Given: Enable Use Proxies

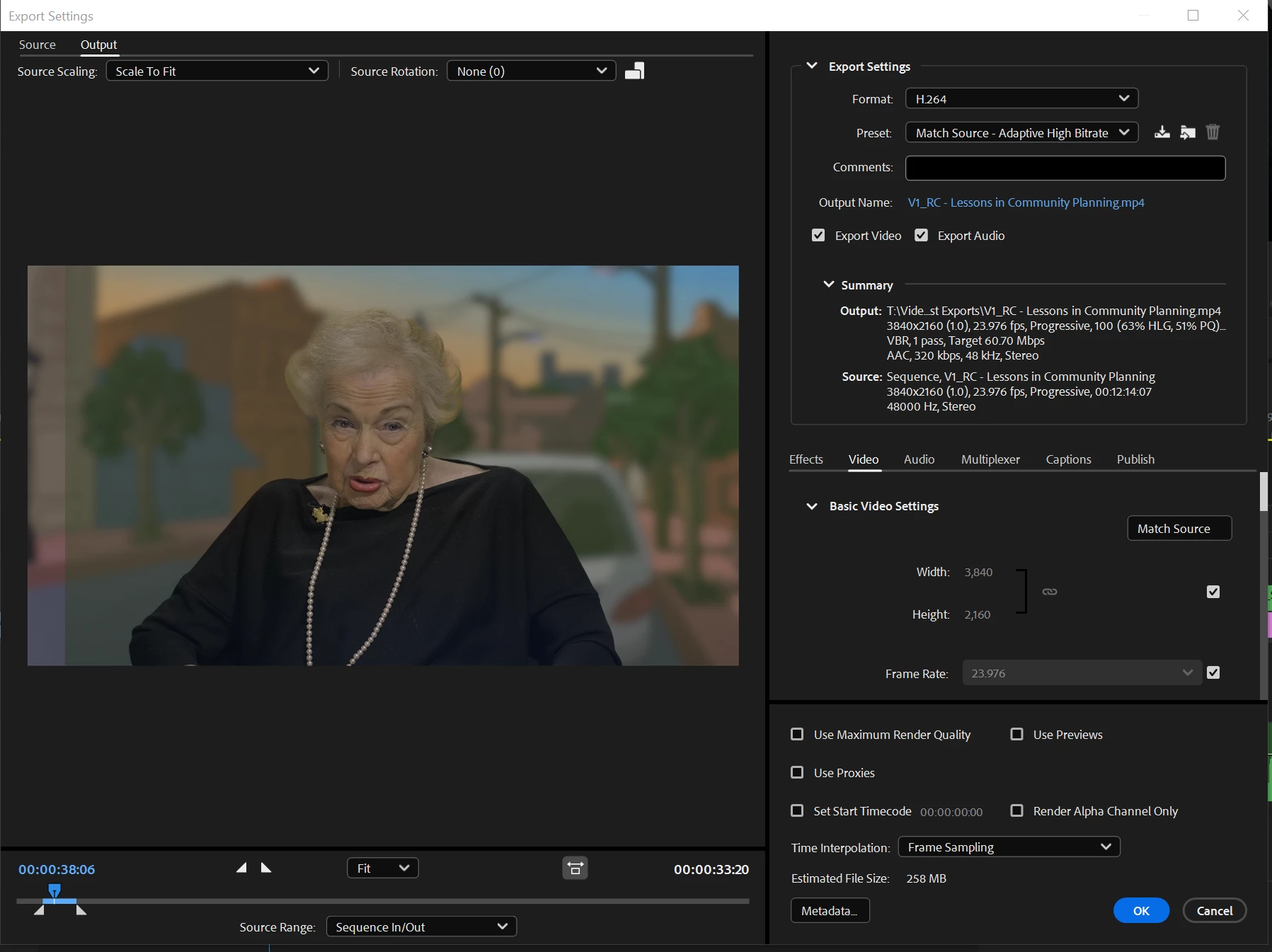Looking at the screenshot, I should click(797, 772).
